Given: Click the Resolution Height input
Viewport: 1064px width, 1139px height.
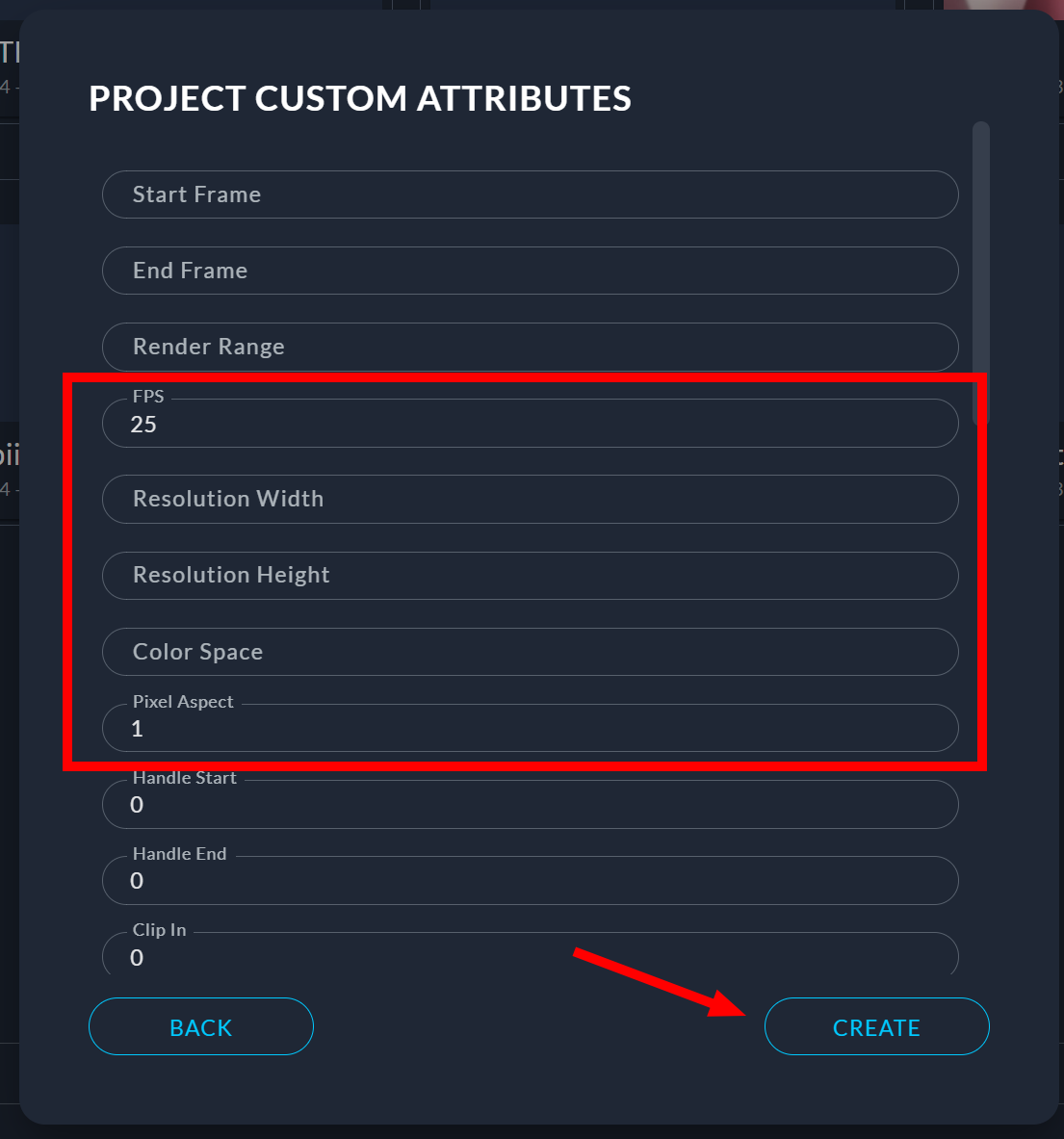Looking at the screenshot, I should coord(530,575).
